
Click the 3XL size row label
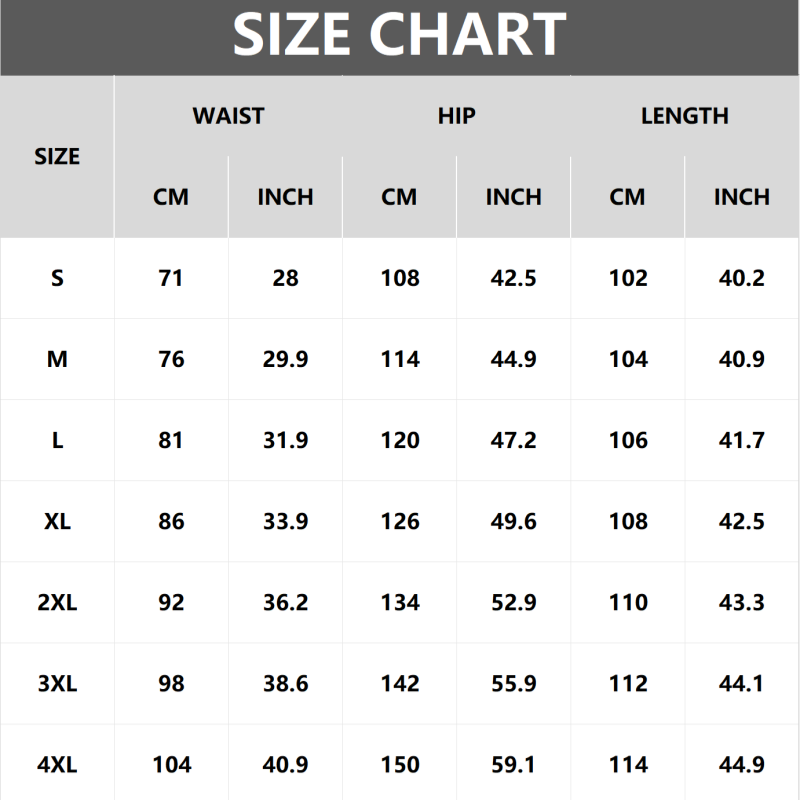coord(57,684)
